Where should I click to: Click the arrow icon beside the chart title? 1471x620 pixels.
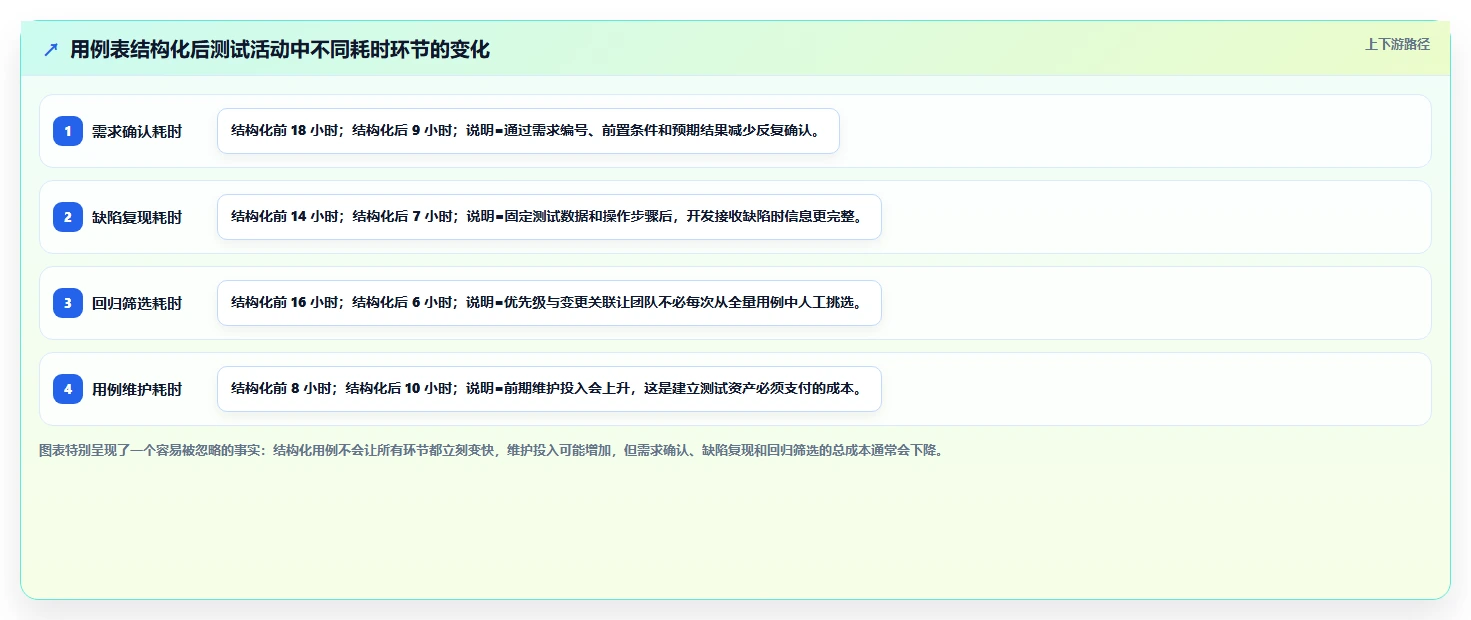51,50
